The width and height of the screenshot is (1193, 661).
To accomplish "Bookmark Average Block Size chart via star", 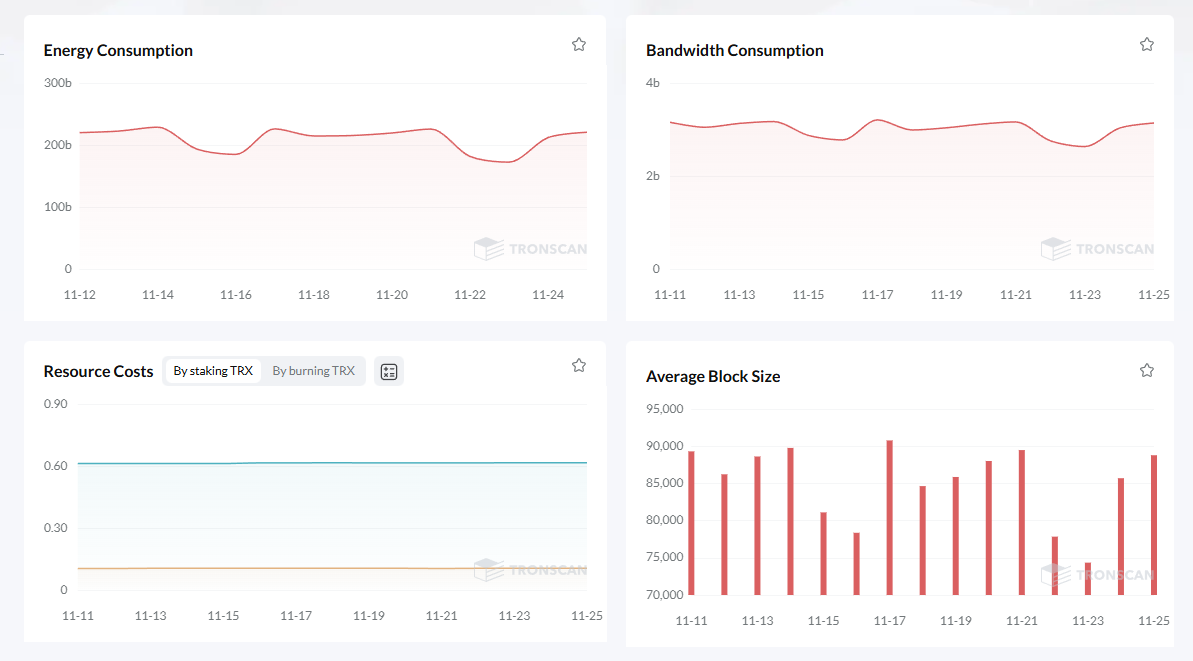I will click(1147, 370).
